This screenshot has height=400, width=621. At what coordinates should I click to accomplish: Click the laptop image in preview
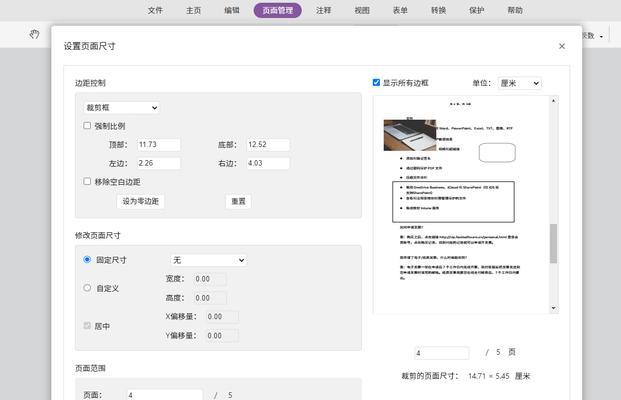[x=410, y=135]
